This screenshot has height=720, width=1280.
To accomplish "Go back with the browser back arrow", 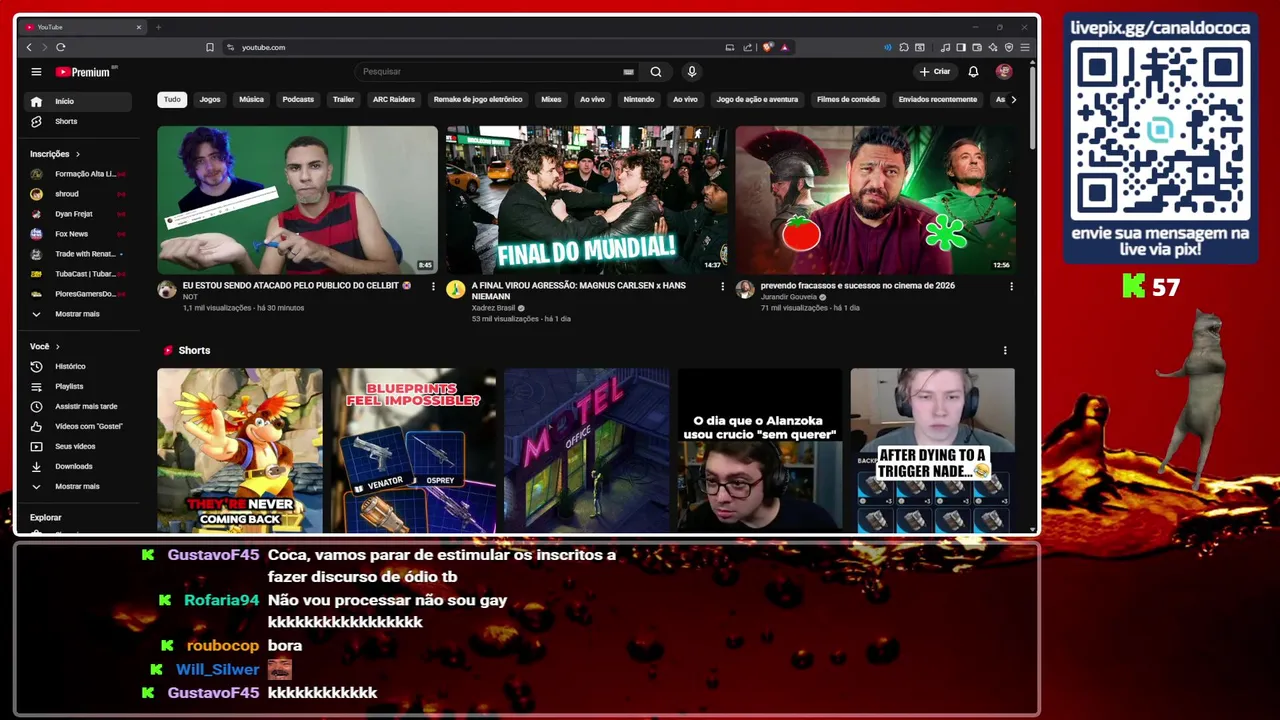I will point(29,47).
